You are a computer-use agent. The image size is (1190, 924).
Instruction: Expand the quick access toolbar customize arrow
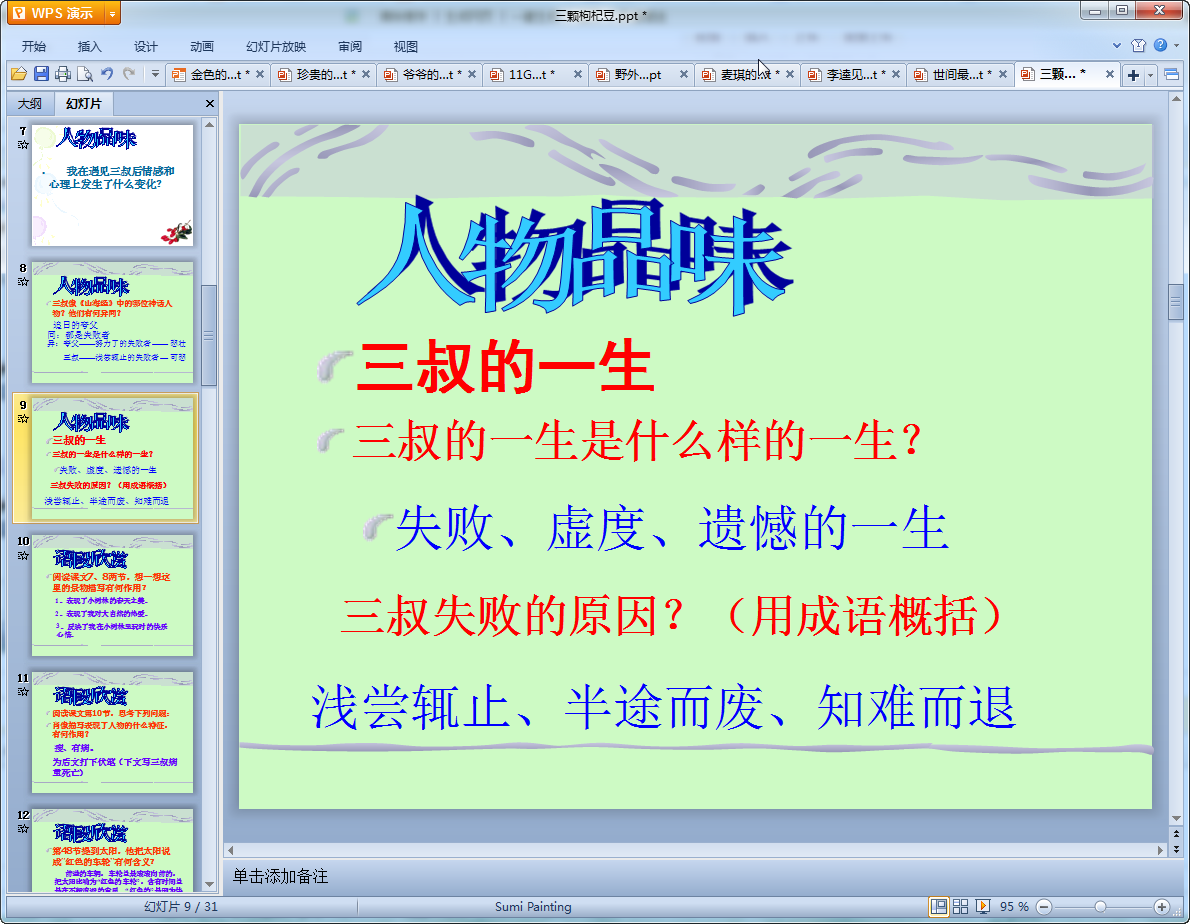coord(155,74)
